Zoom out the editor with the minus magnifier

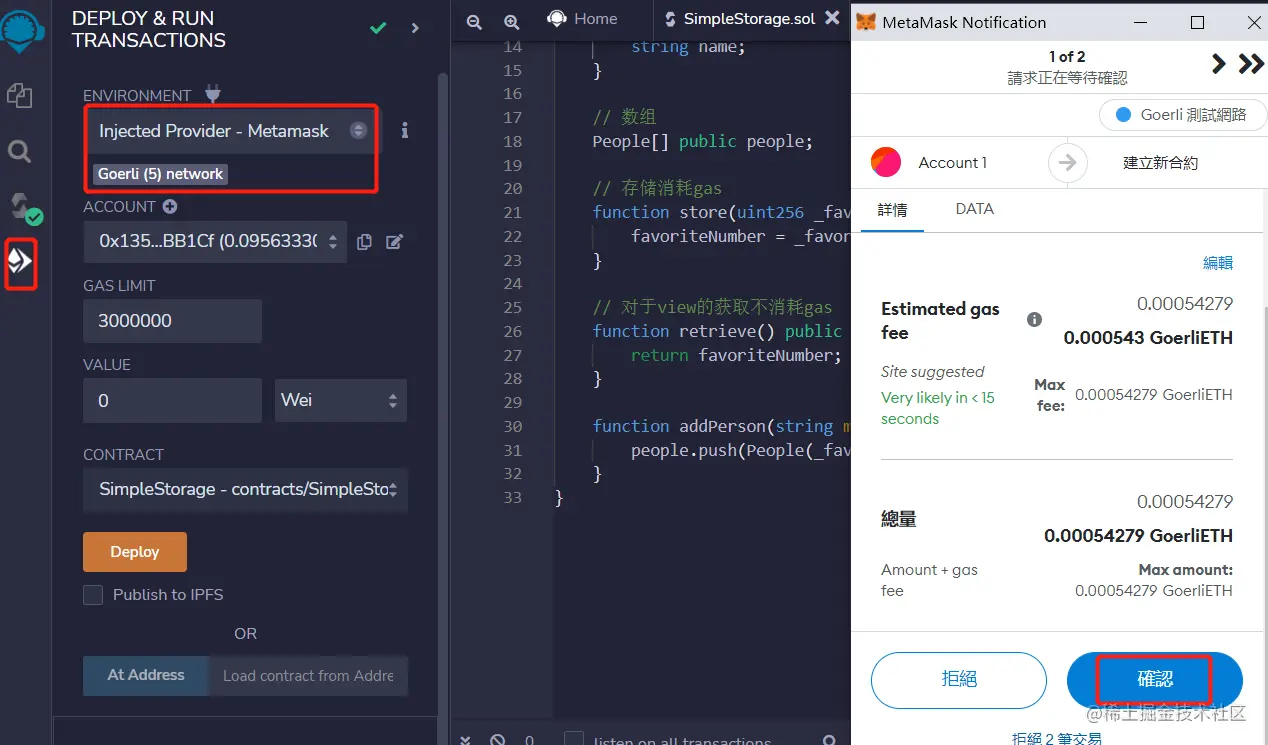click(x=474, y=21)
